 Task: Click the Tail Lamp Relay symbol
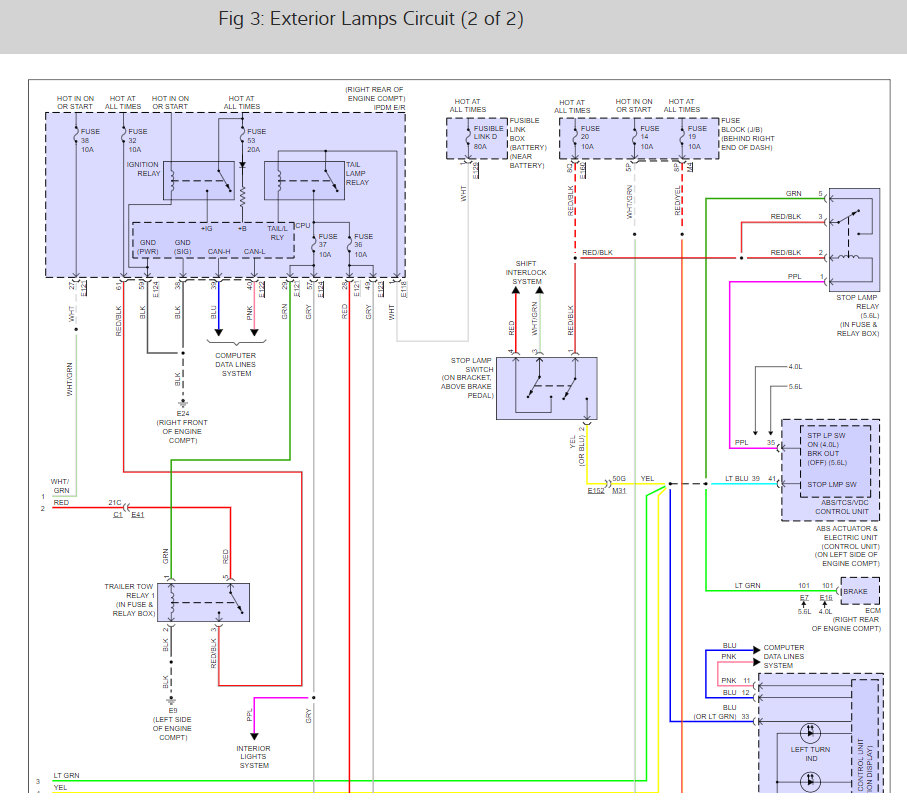[x=304, y=180]
